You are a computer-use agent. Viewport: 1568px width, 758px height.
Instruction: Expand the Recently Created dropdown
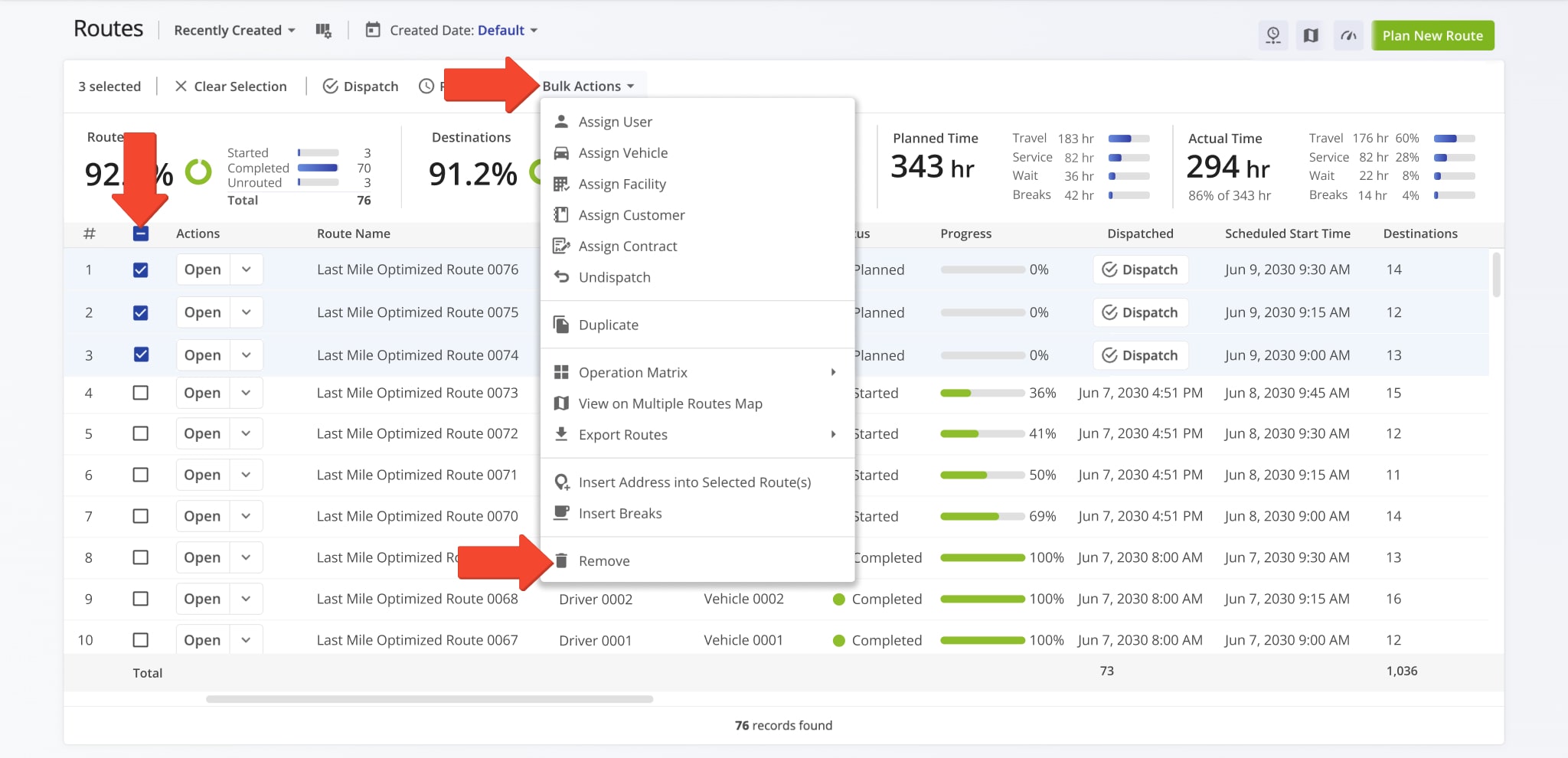point(234,31)
